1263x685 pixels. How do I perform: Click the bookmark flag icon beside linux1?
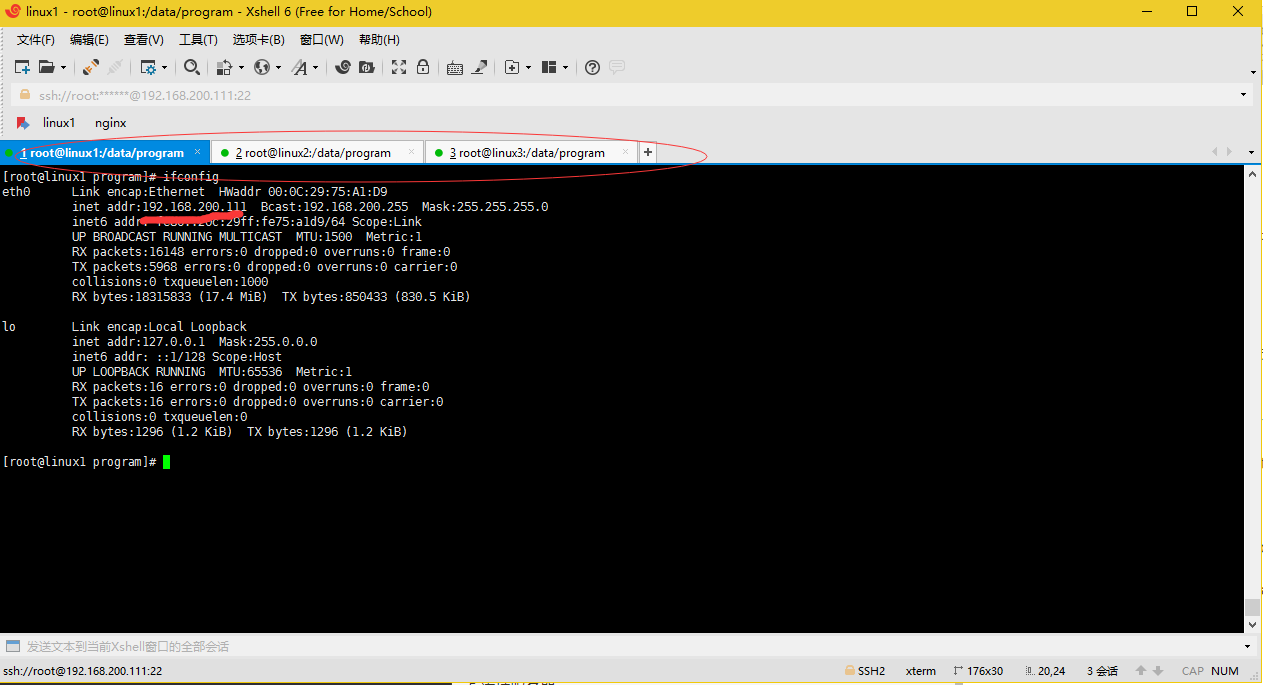[x=23, y=123]
